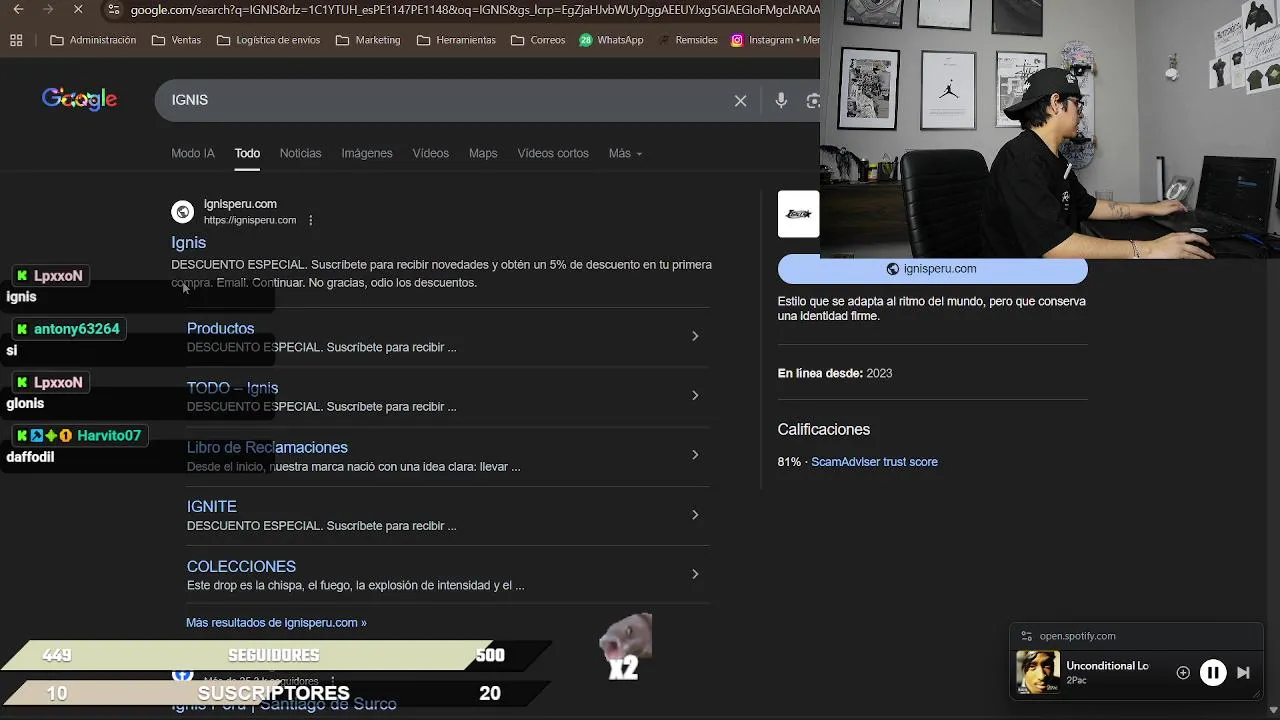Viewport: 1280px width, 720px height.
Task: Open the TODO – Ignis sitelink
Action: (x=232, y=388)
